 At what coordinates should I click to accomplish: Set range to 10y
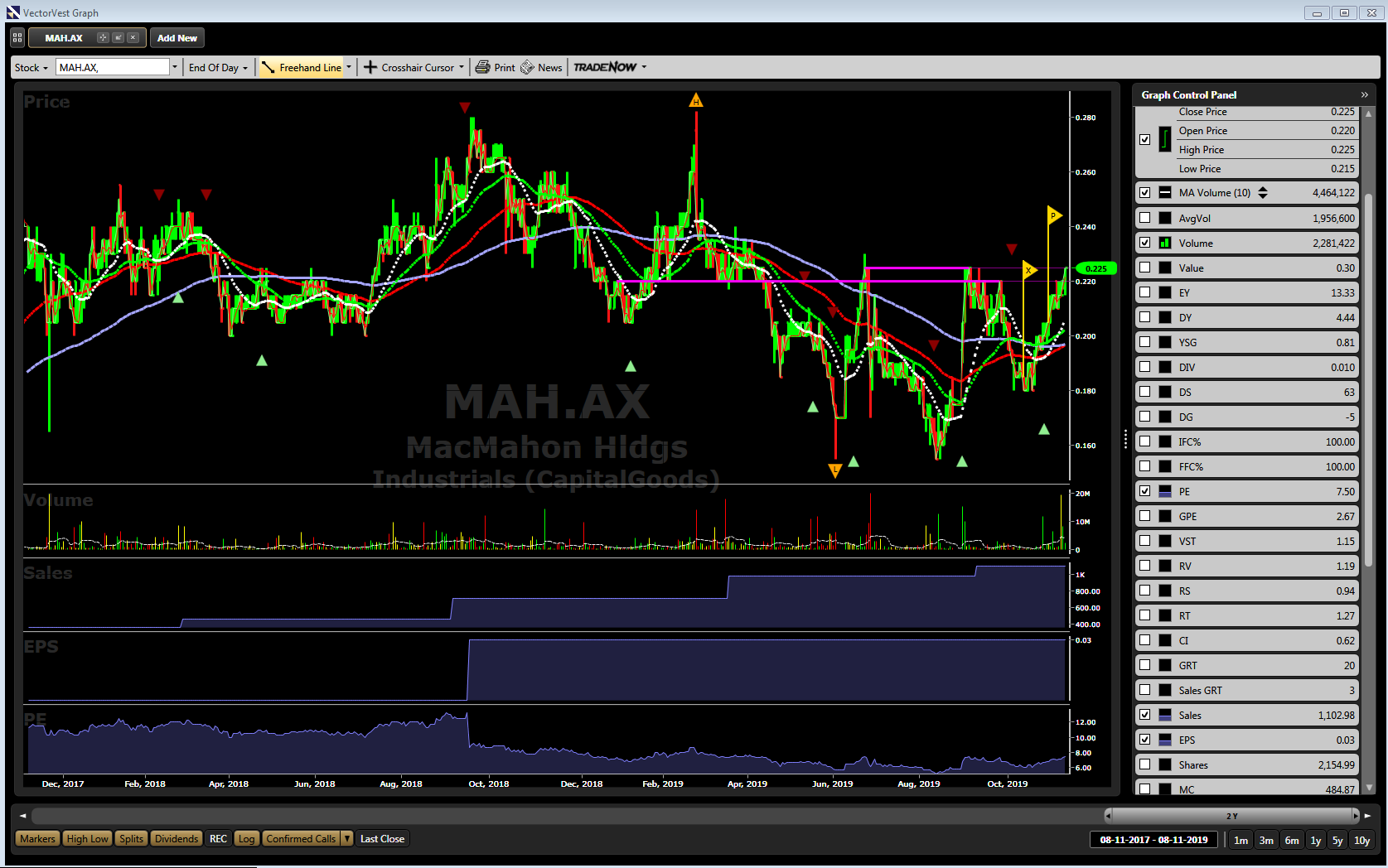point(1362,840)
